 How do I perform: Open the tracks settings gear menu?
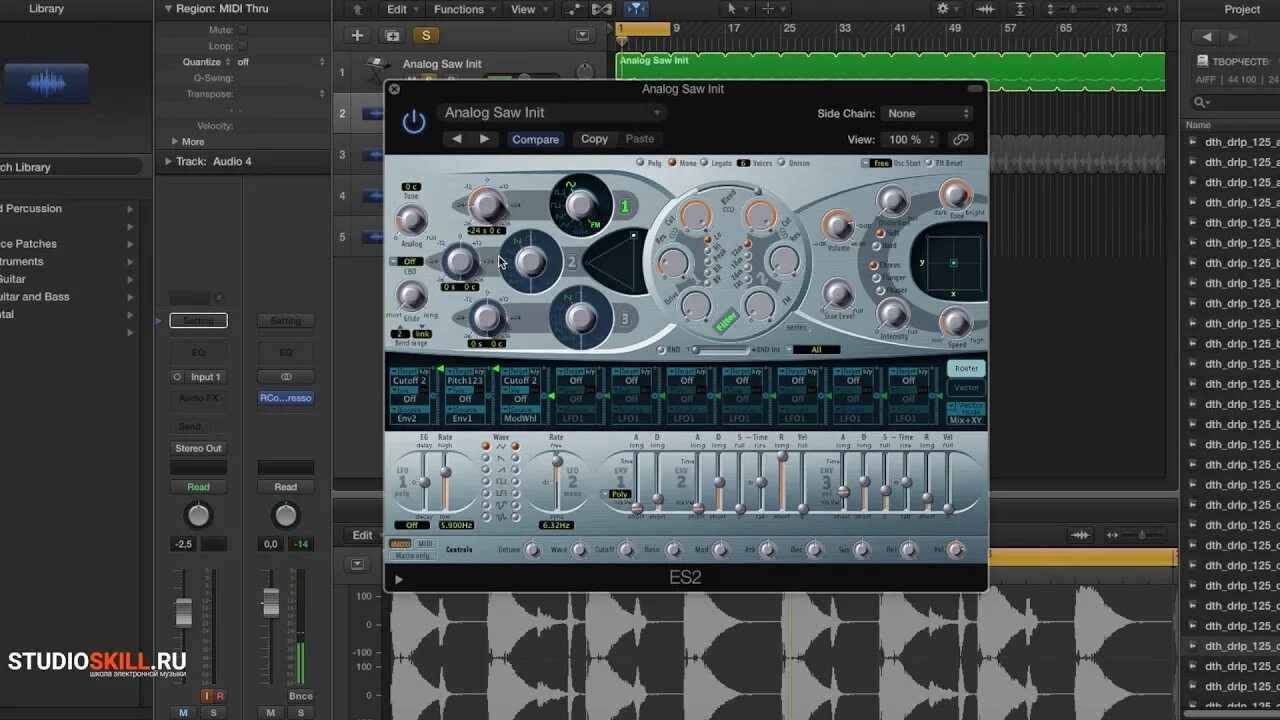[948, 9]
